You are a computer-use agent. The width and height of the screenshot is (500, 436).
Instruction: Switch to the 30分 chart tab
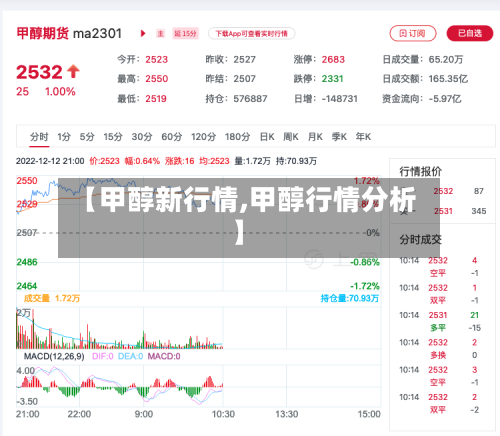(142, 137)
